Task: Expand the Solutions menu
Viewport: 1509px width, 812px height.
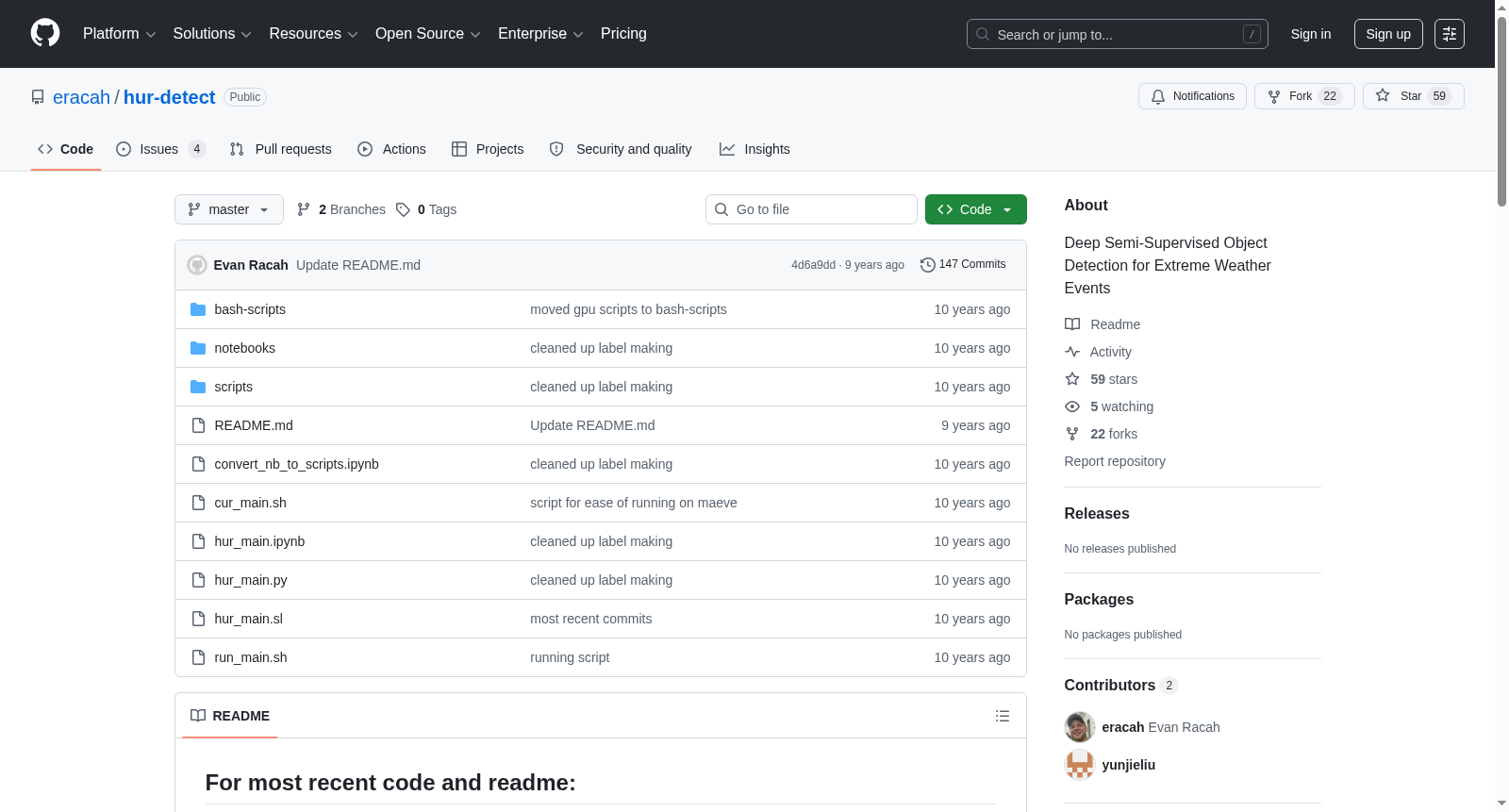Action: [212, 34]
